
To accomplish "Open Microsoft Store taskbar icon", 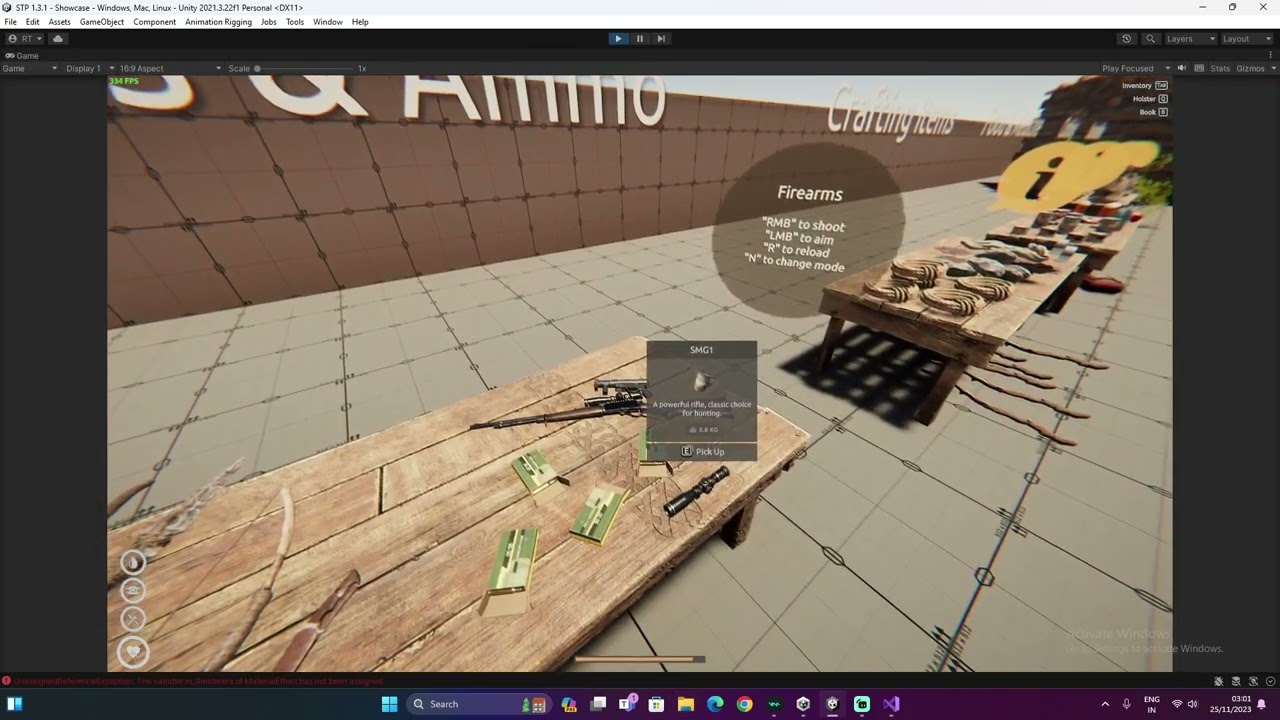I will pos(657,704).
